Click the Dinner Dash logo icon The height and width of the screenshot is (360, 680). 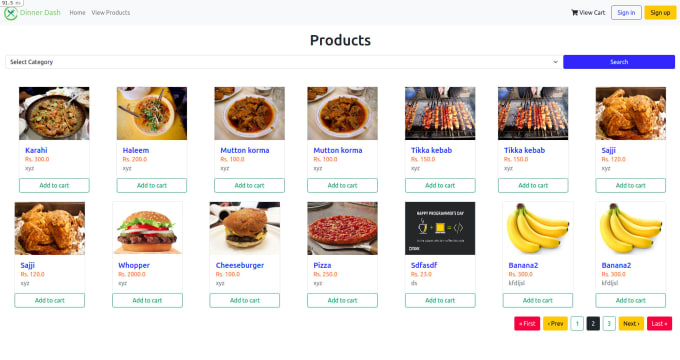click(11, 13)
